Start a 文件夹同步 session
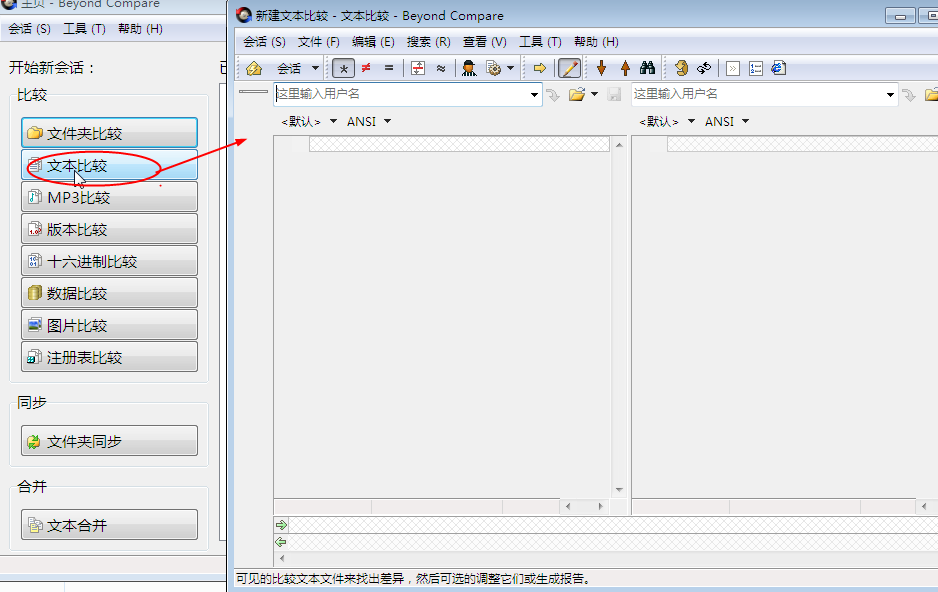The image size is (938, 592). point(109,441)
